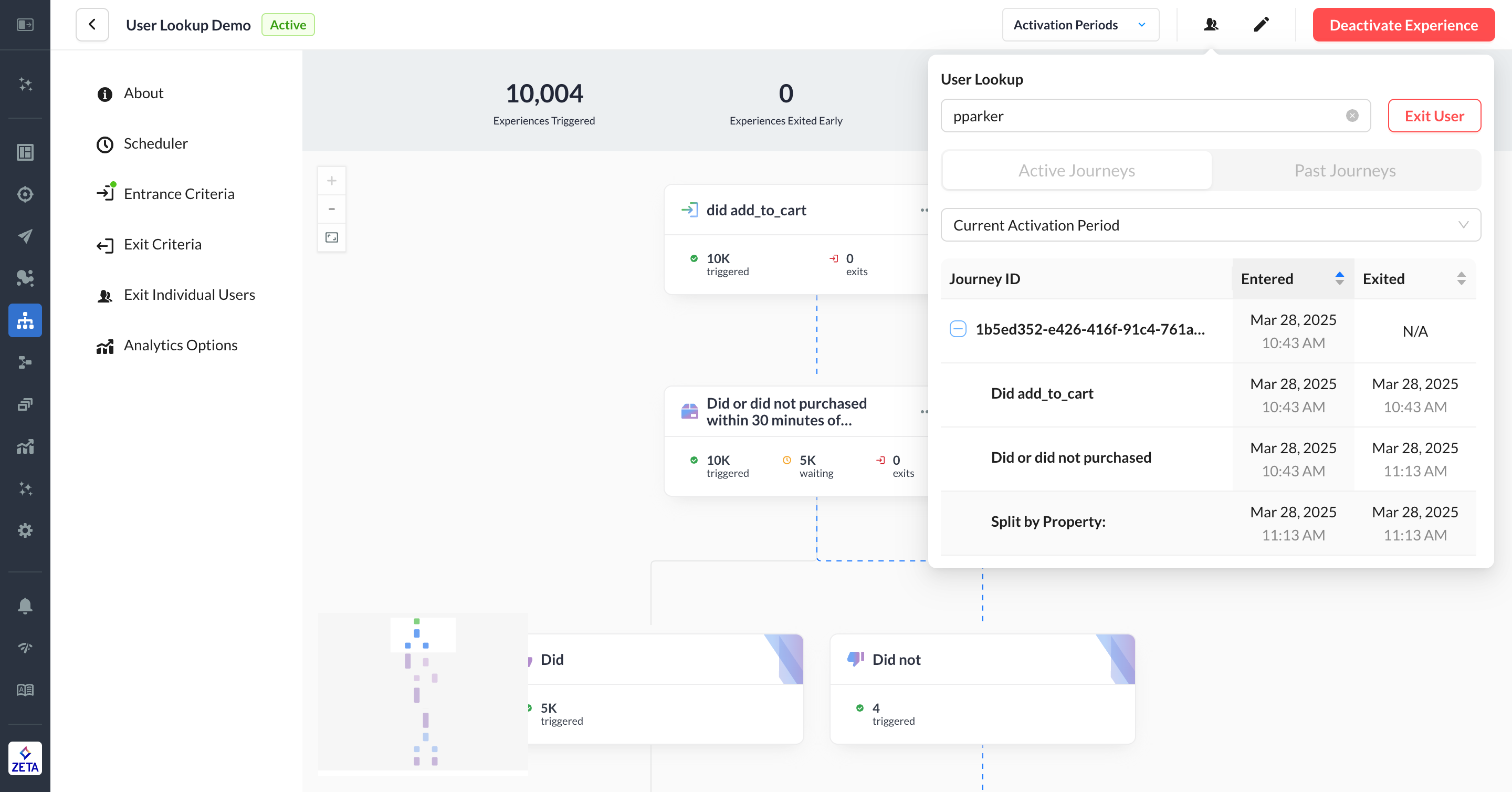Click the Exit User button
The image size is (1512, 792).
pyautogui.click(x=1434, y=116)
